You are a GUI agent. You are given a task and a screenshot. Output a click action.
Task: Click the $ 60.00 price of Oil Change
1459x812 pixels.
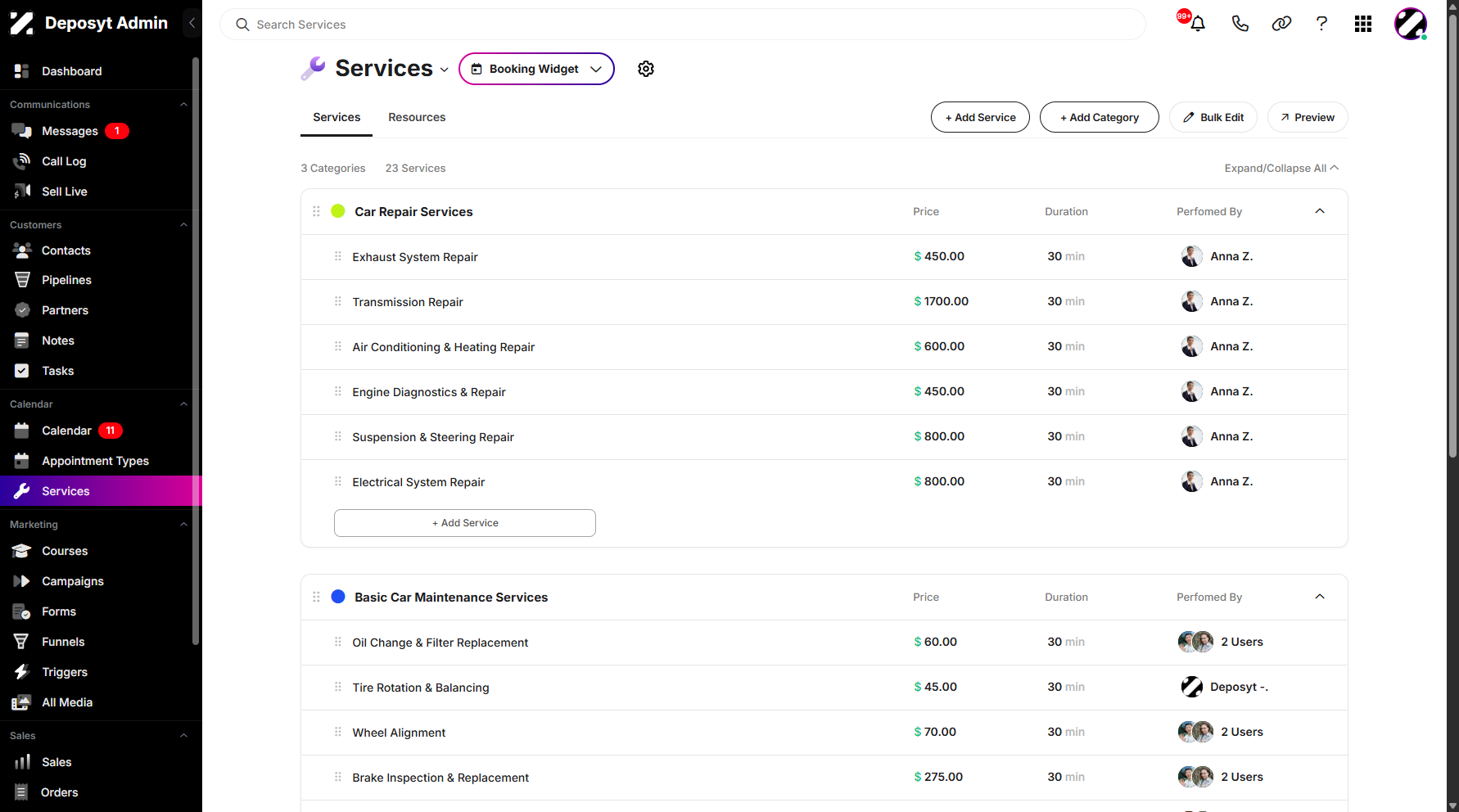(935, 642)
